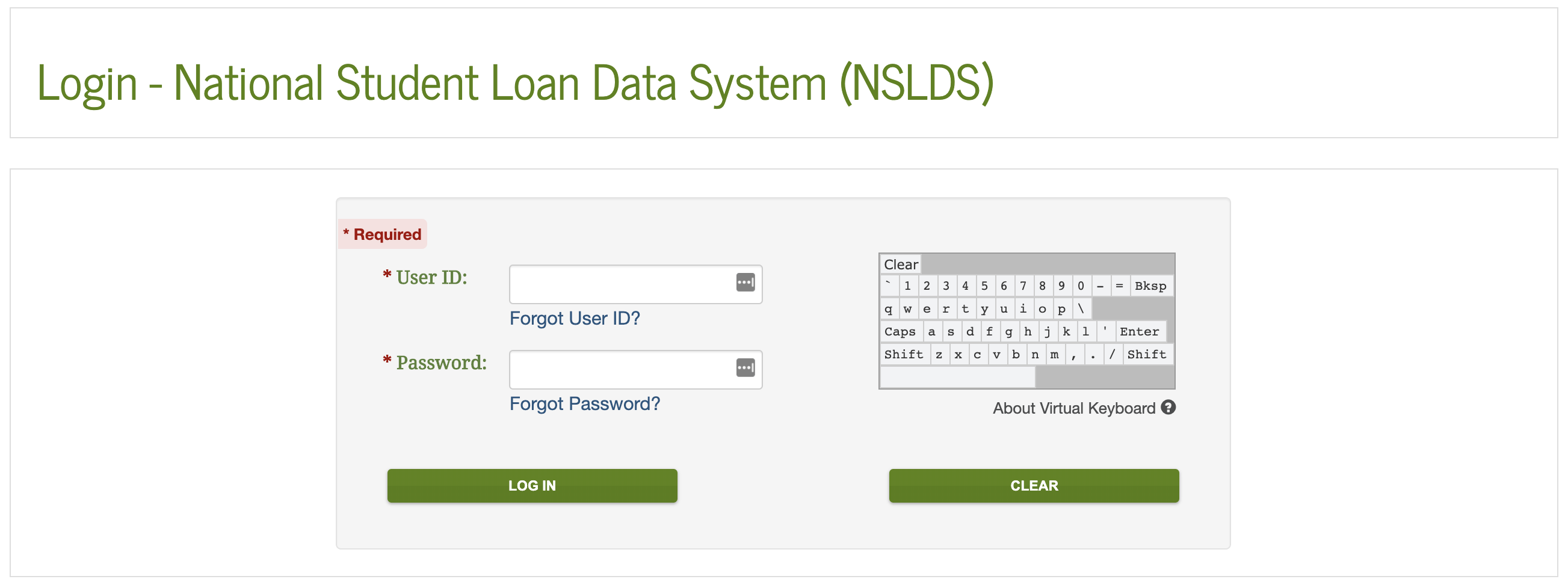The image size is (1568, 588).
Task: Open the Forgot Password? link
Action: [x=584, y=404]
